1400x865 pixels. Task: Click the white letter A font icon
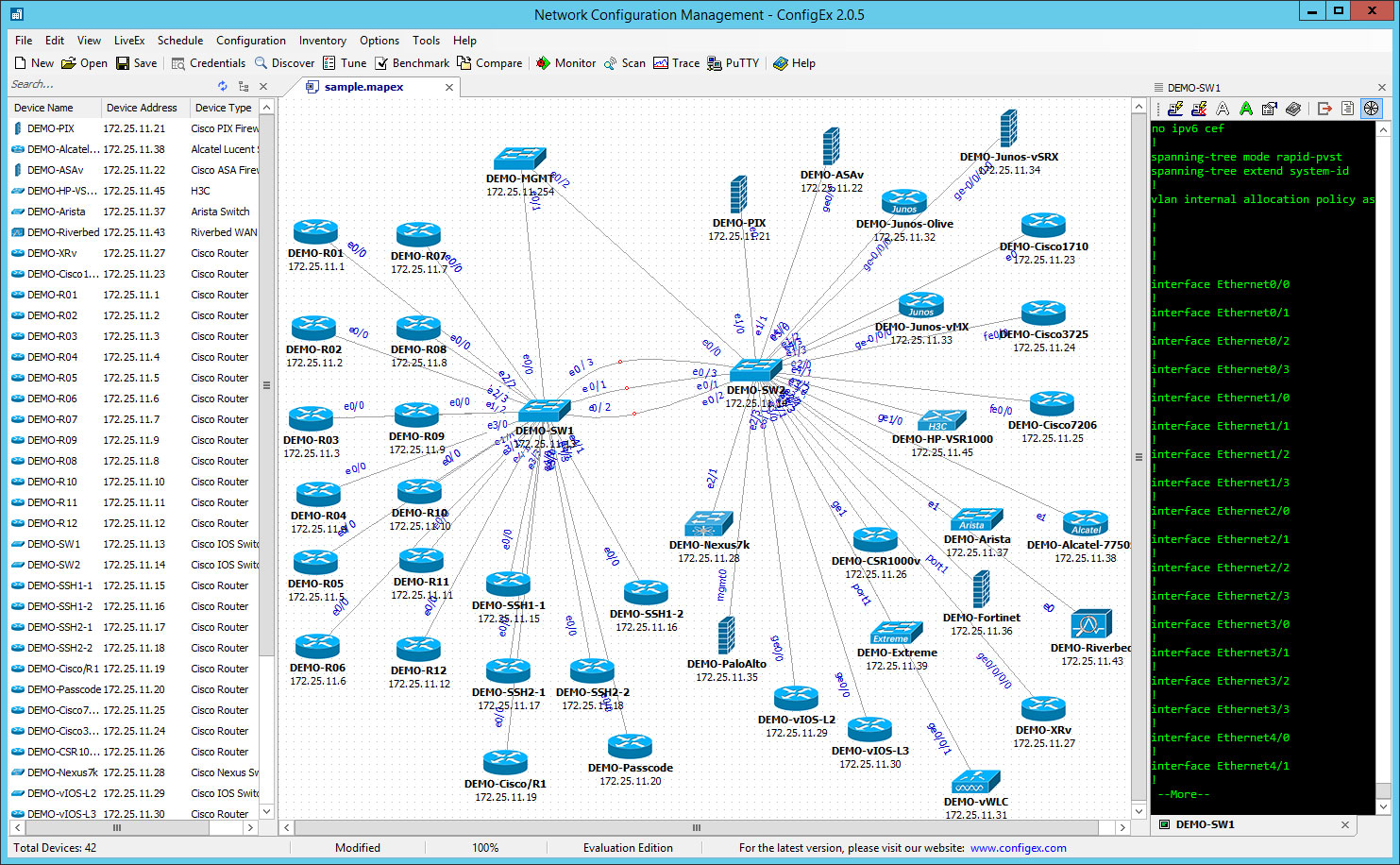pos(1223,109)
